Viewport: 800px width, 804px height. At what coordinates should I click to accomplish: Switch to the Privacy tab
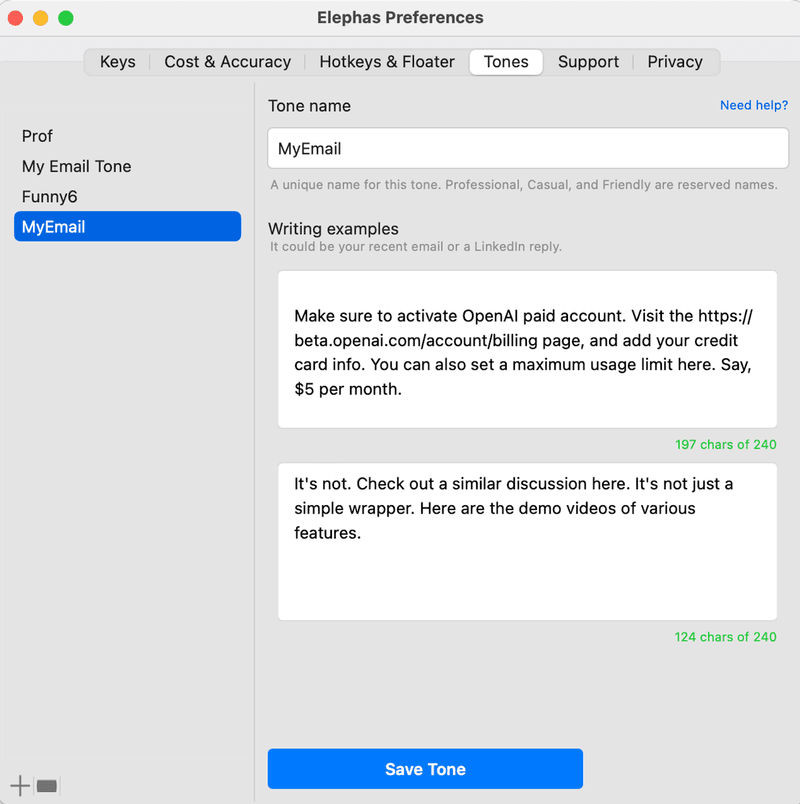[x=675, y=61]
